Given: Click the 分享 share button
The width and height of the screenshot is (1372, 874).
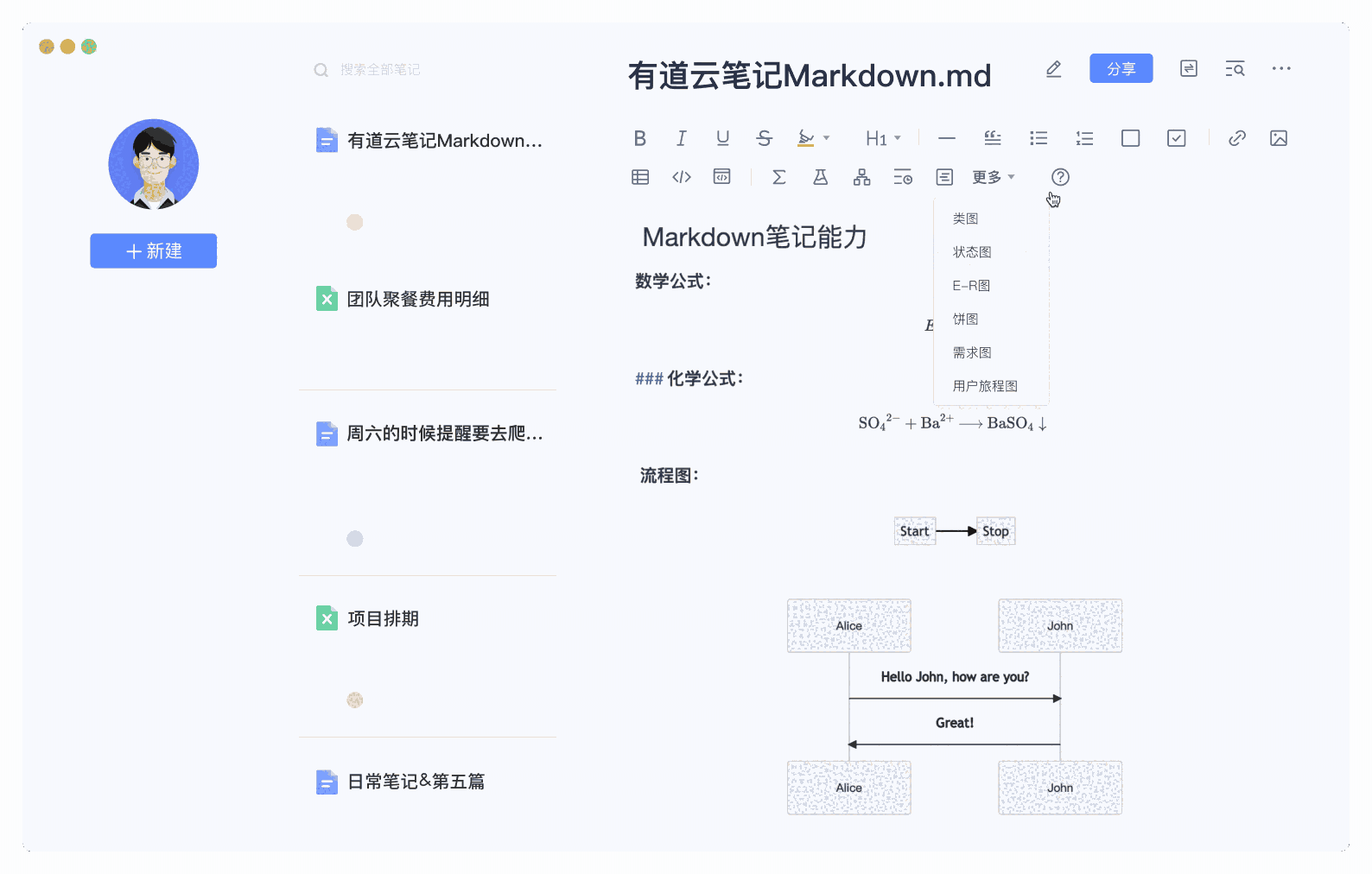Looking at the screenshot, I should click(x=1121, y=68).
